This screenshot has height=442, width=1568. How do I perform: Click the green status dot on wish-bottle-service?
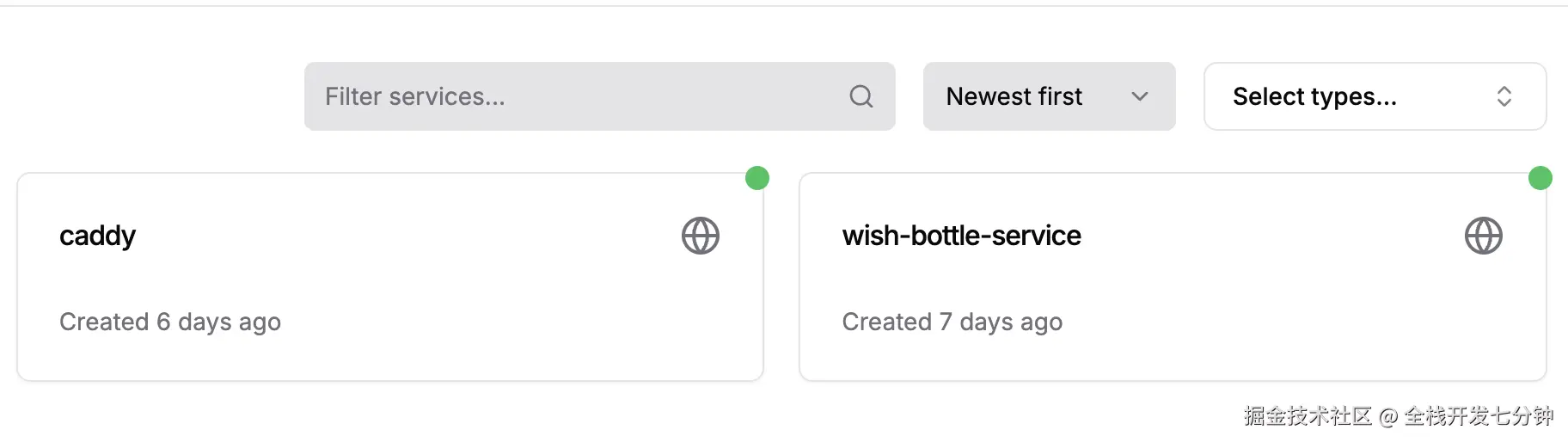[x=1540, y=178]
